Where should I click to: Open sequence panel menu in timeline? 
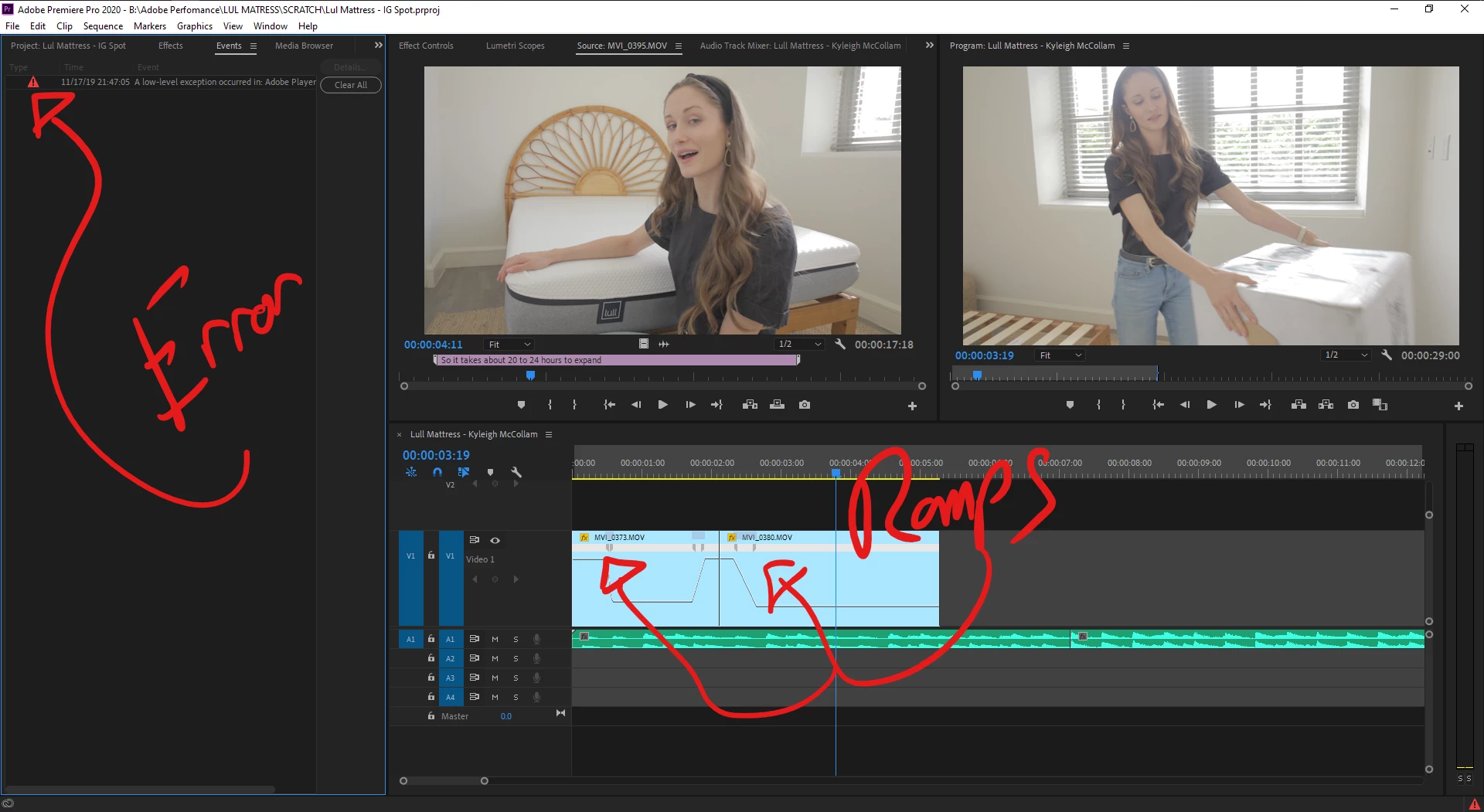pyautogui.click(x=549, y=435)
